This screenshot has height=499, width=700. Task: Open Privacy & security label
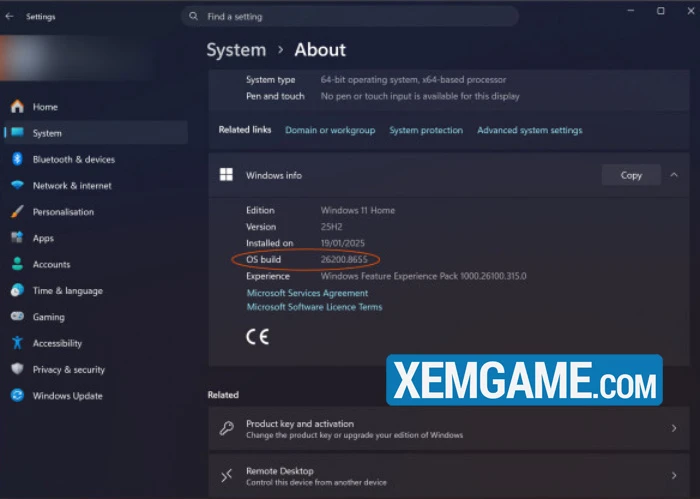pyautogui.click(x=68, y=370)
